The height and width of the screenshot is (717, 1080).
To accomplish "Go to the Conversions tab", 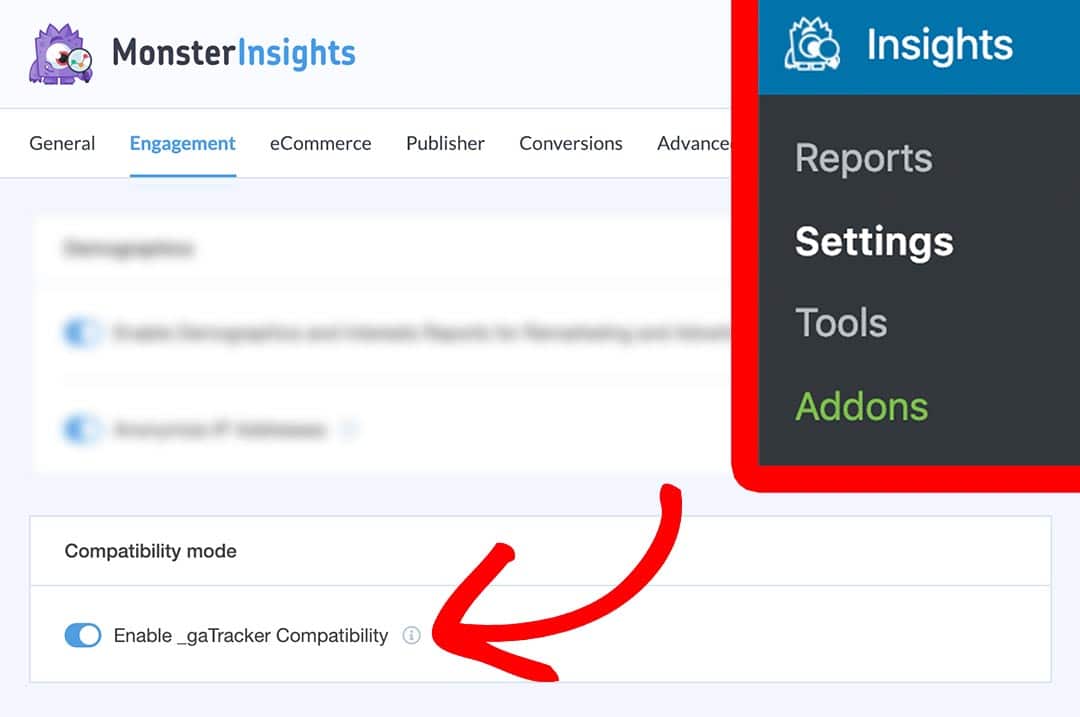I will (571, 144).
